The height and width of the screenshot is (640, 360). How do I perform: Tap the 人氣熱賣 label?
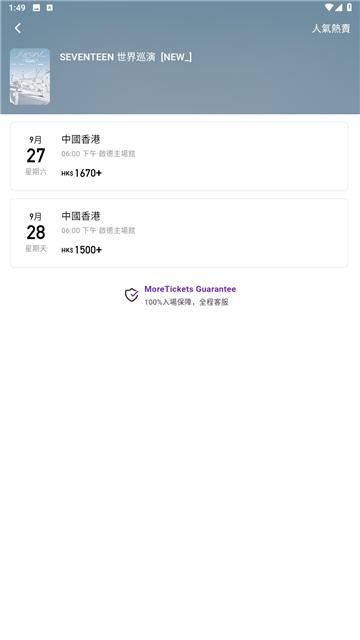tap(331, 29)
